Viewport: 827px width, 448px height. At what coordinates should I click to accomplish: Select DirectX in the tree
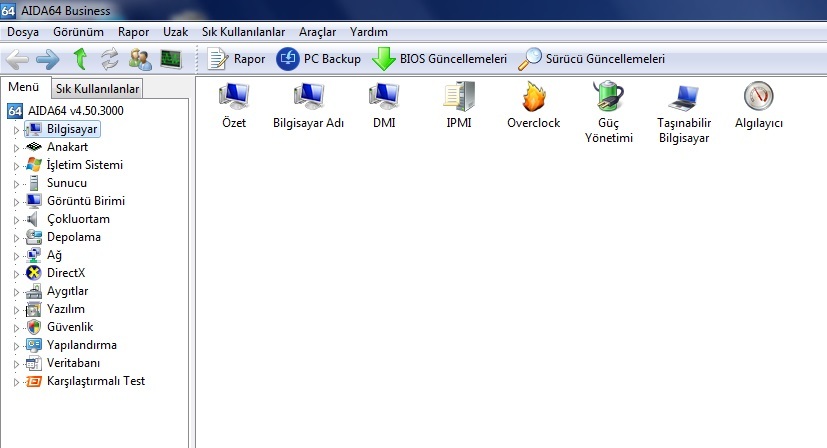[x=55, y=273]
